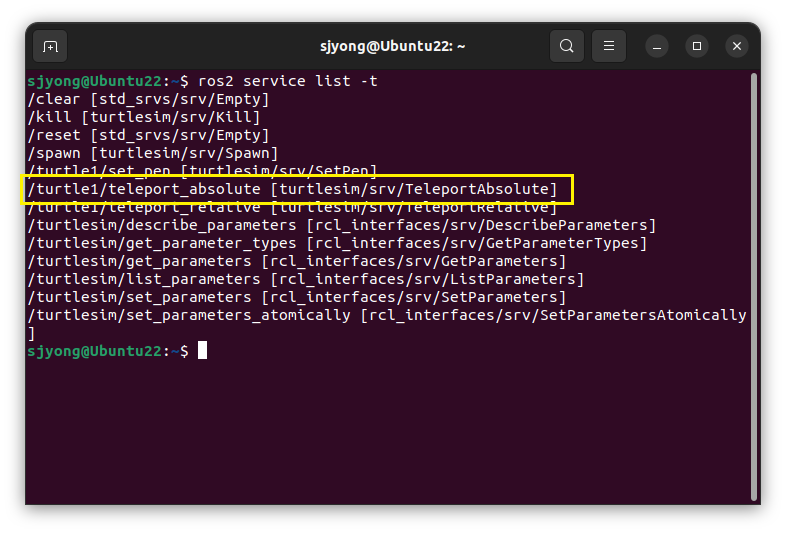Click the /turtlesim/set_parameters [rcl_interfaces/srv/SetParameters] line

[297, 297]
